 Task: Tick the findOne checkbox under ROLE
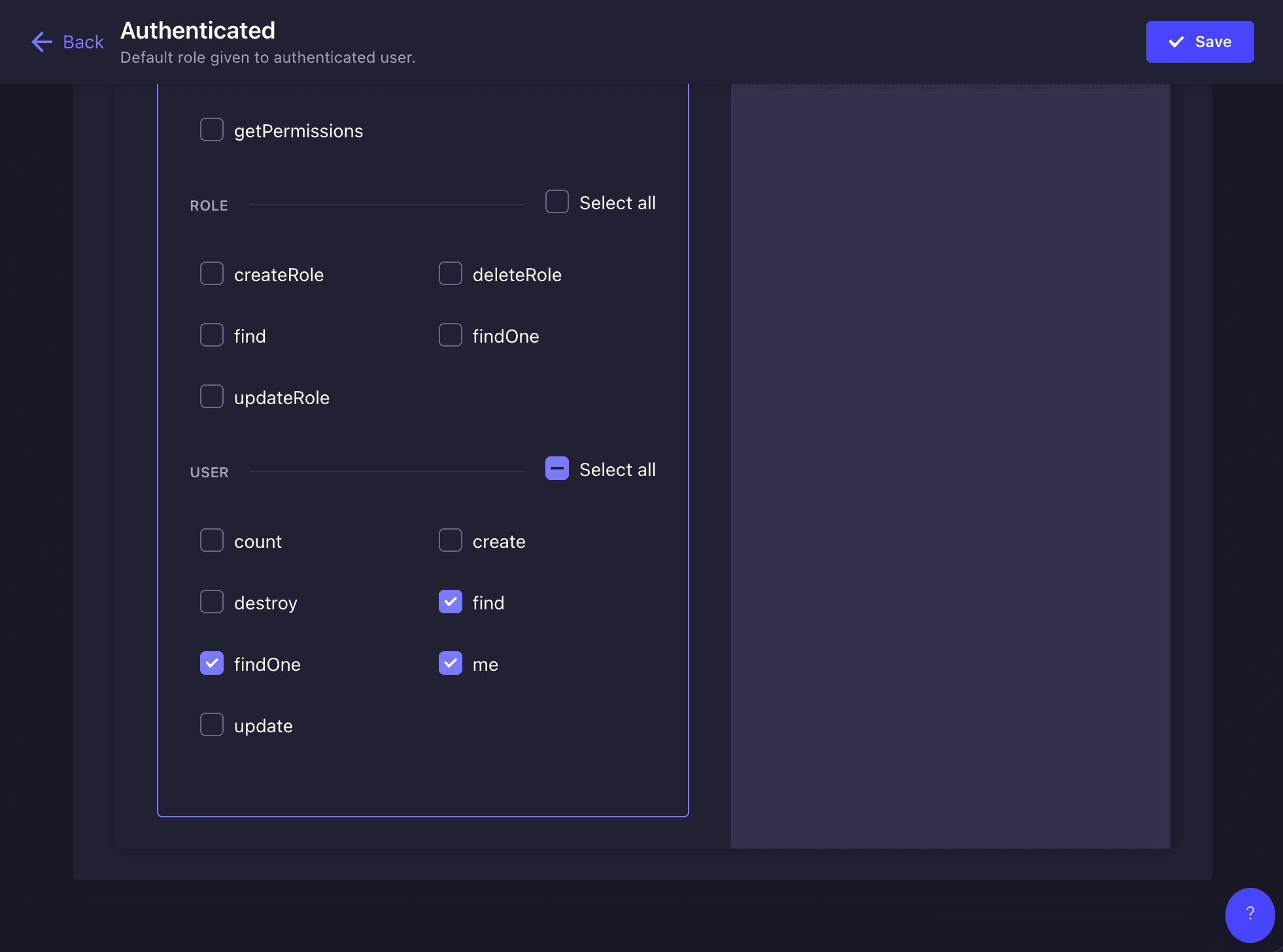pyautogui.click(x=451, y=335)
